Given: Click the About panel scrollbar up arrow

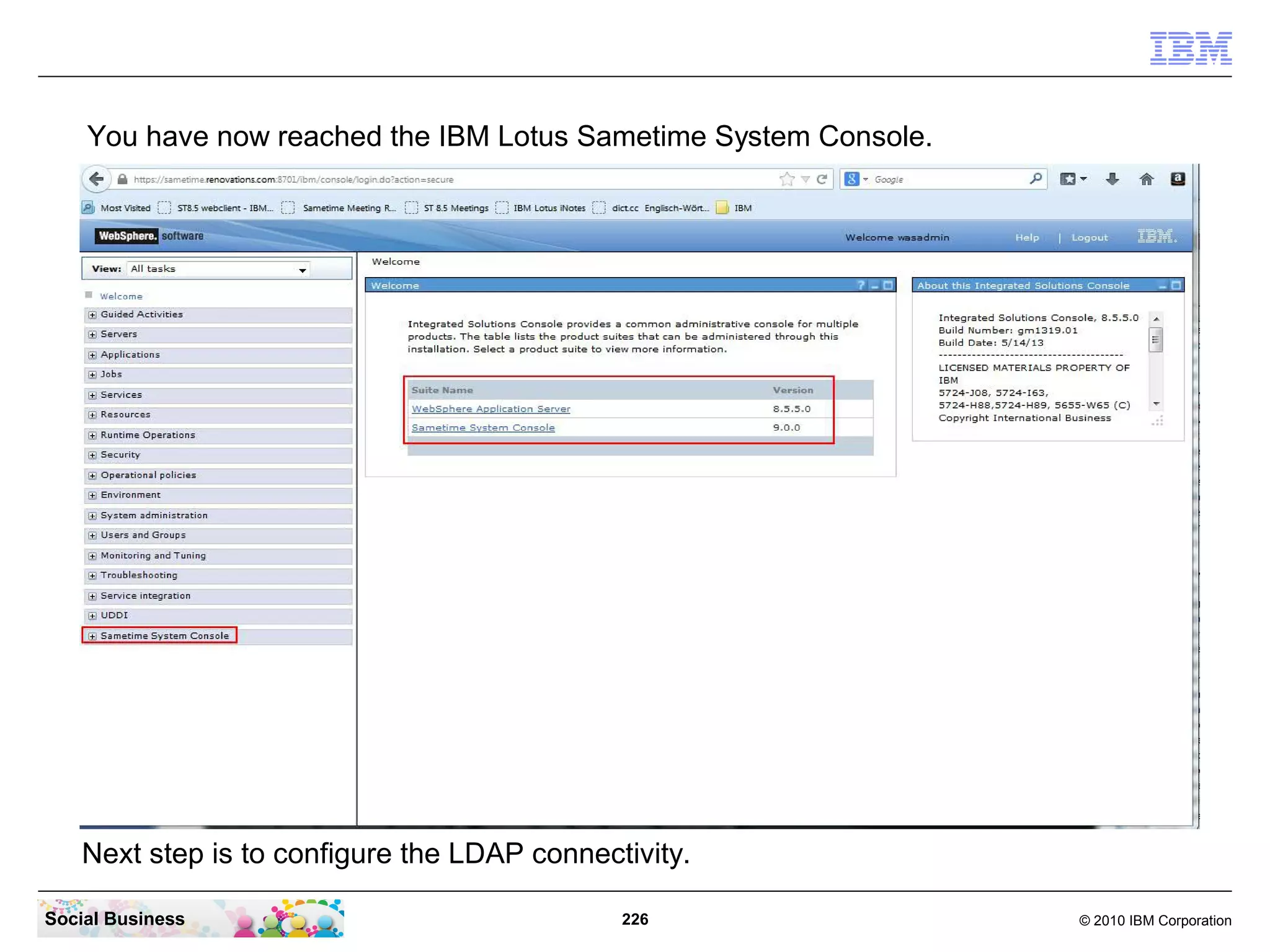Looking at the screenshot, I should point(1156,319).
